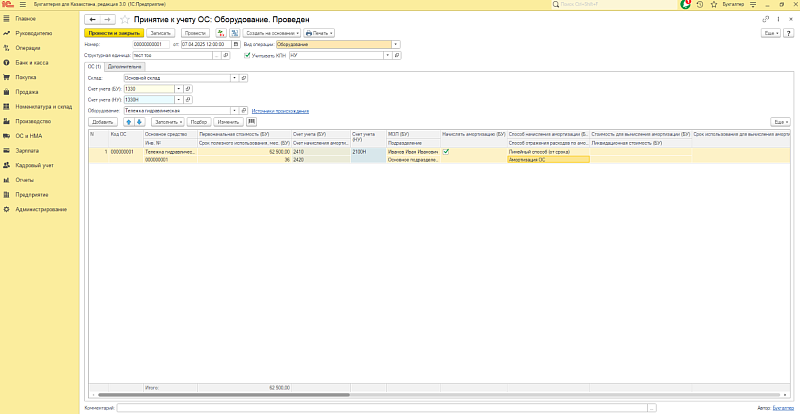
Task: Click Провести и закрыть button
Action: 114,33
